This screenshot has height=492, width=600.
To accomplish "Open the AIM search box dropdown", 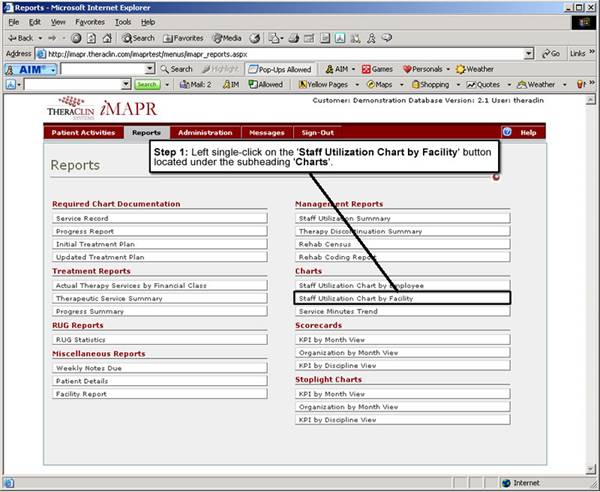I will (x=150, y=69).
